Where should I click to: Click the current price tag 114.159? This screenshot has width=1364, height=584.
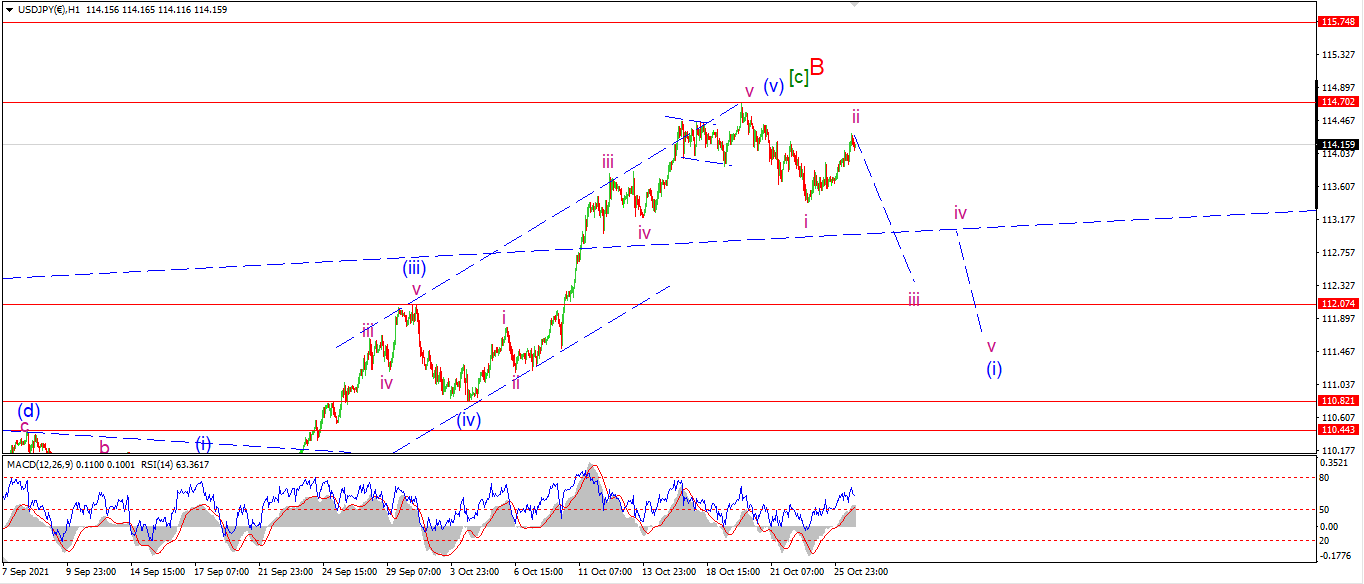(1338, 144)
